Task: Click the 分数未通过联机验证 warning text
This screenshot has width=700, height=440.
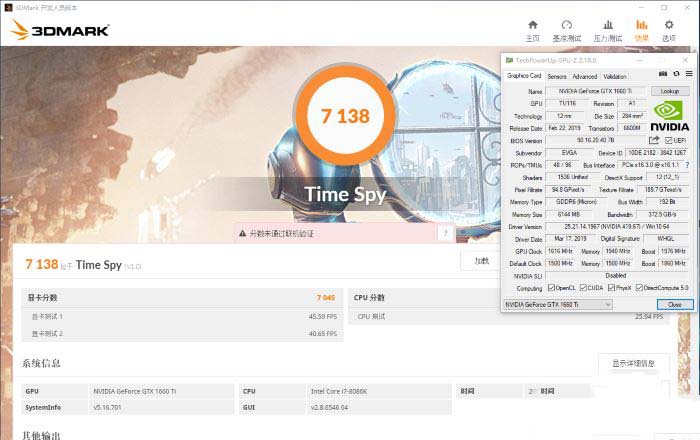Action: pyautogui.click(x=282, y=233)
